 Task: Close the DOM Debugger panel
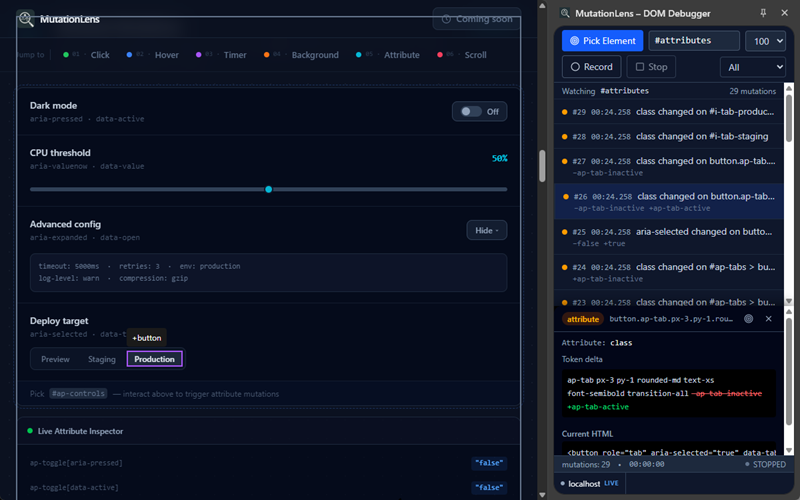(x=785, y=13)
